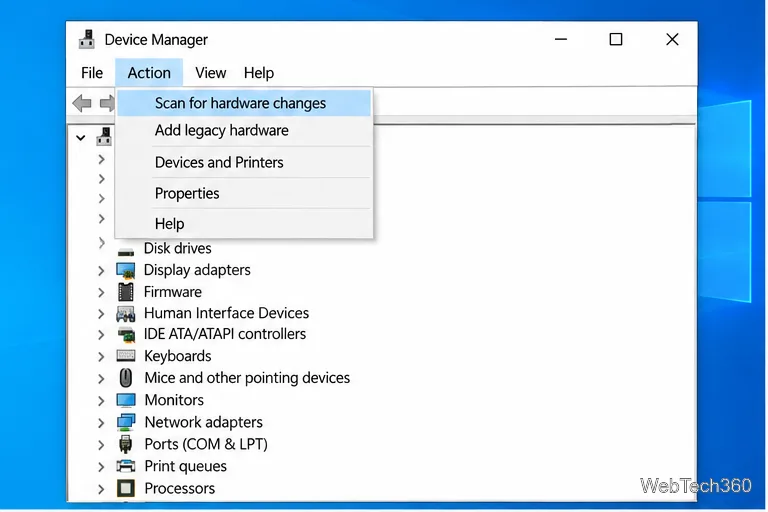Minimize the Device Manager window
Screen dimensions: 768x512
pos(561,39)
